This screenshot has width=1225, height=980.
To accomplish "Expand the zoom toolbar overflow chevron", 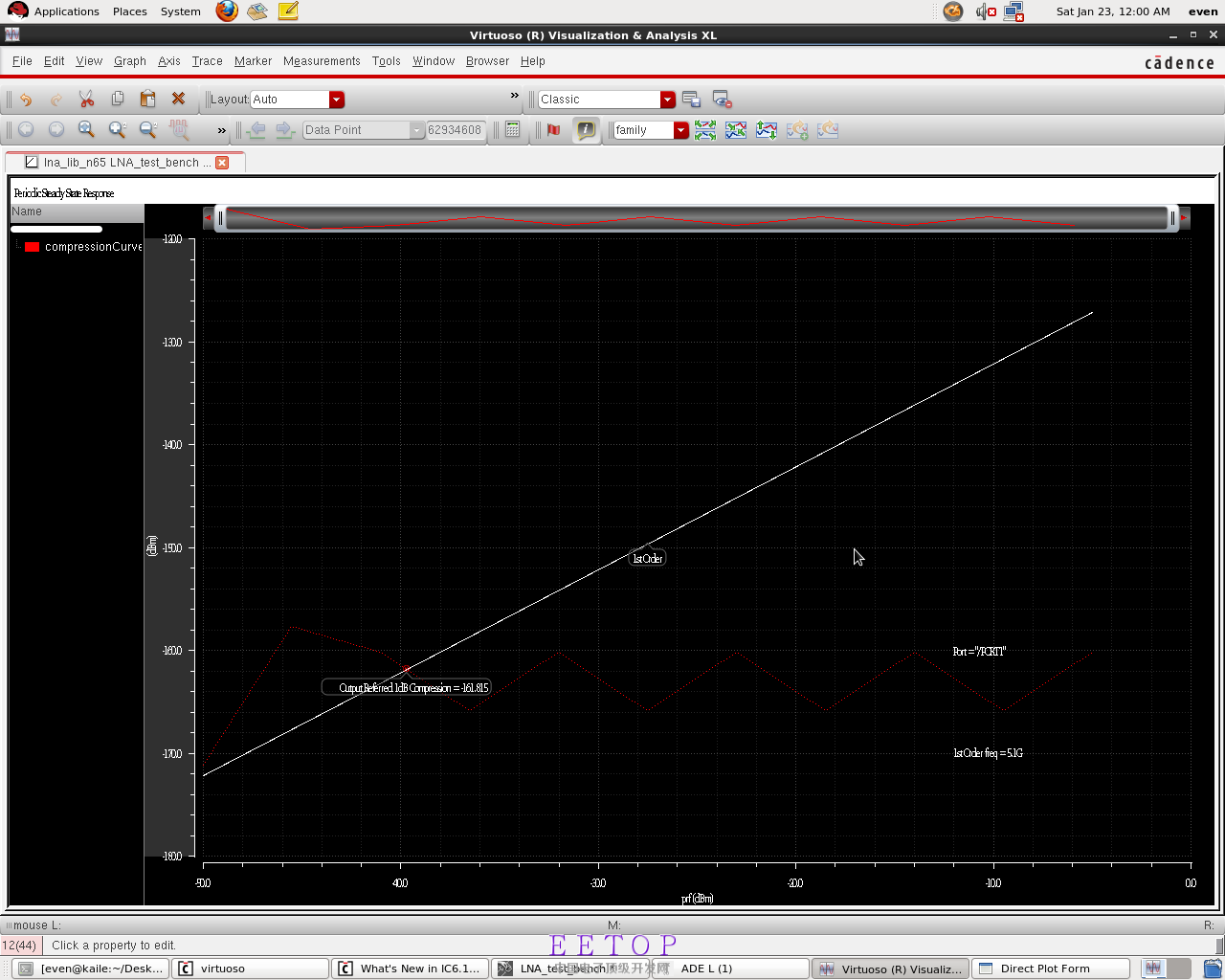I will click(x=222, y=130).
